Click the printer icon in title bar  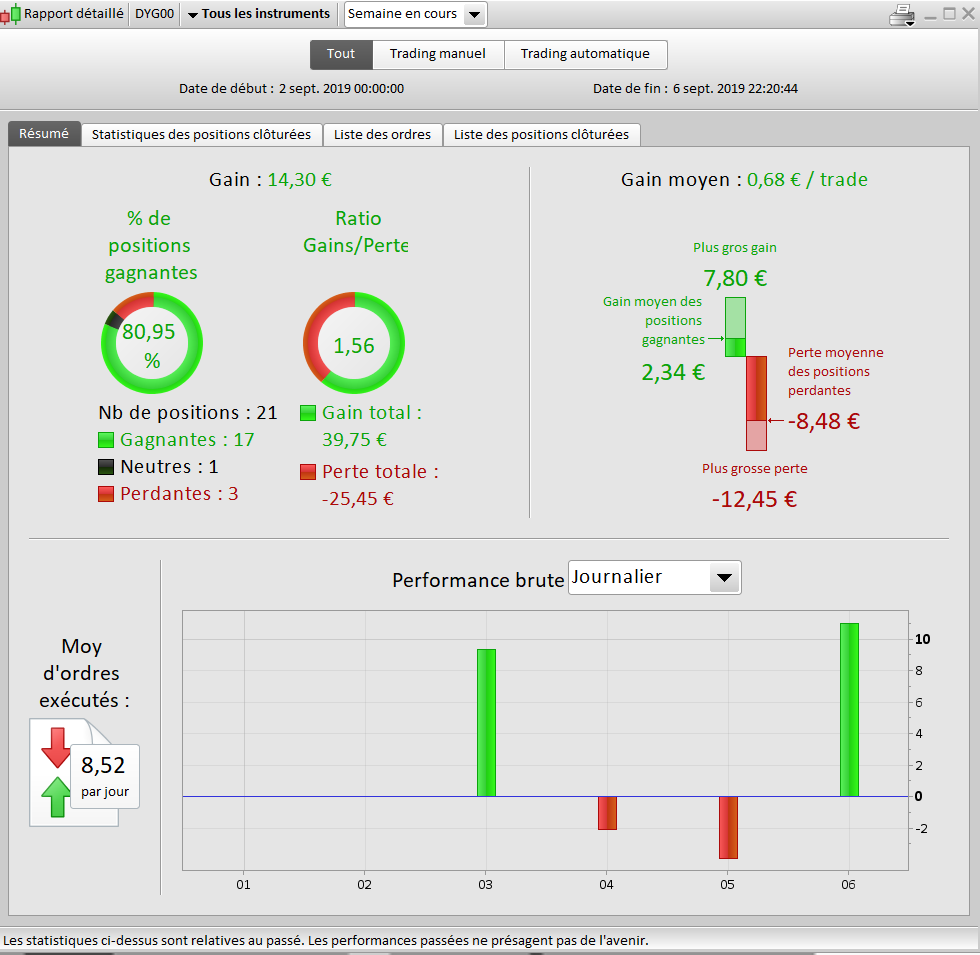tap(902, 15)
